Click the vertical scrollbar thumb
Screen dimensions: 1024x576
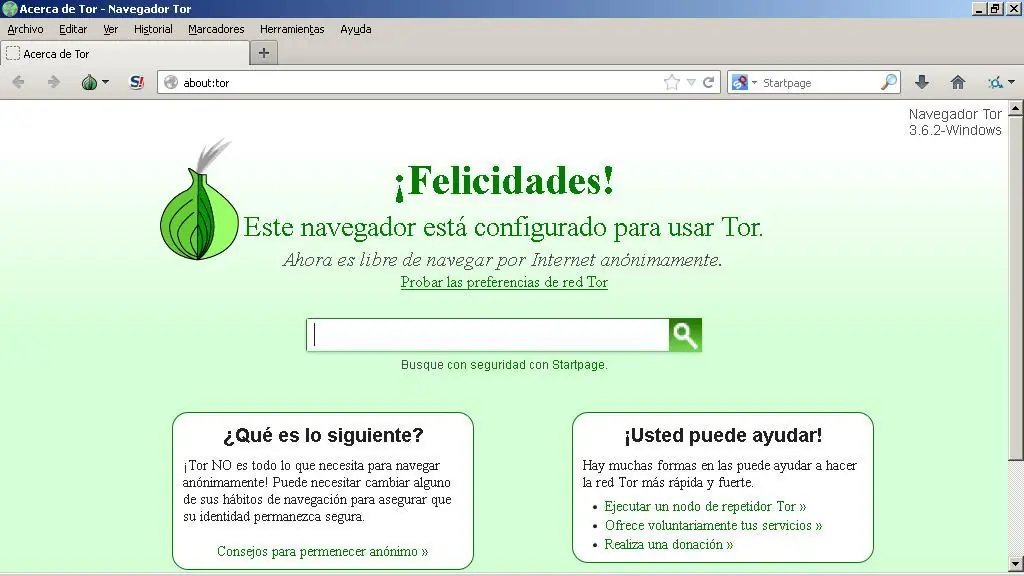pos(1016,288)
